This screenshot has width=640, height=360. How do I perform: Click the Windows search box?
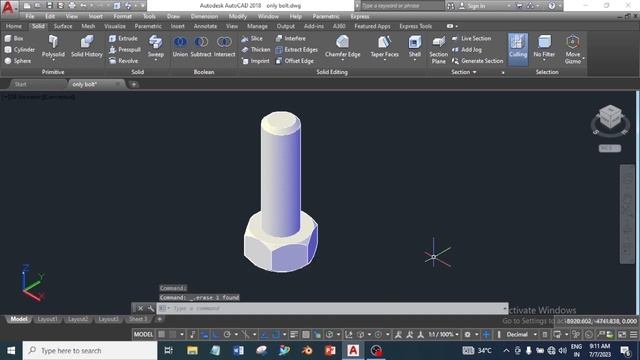(90, 351)
